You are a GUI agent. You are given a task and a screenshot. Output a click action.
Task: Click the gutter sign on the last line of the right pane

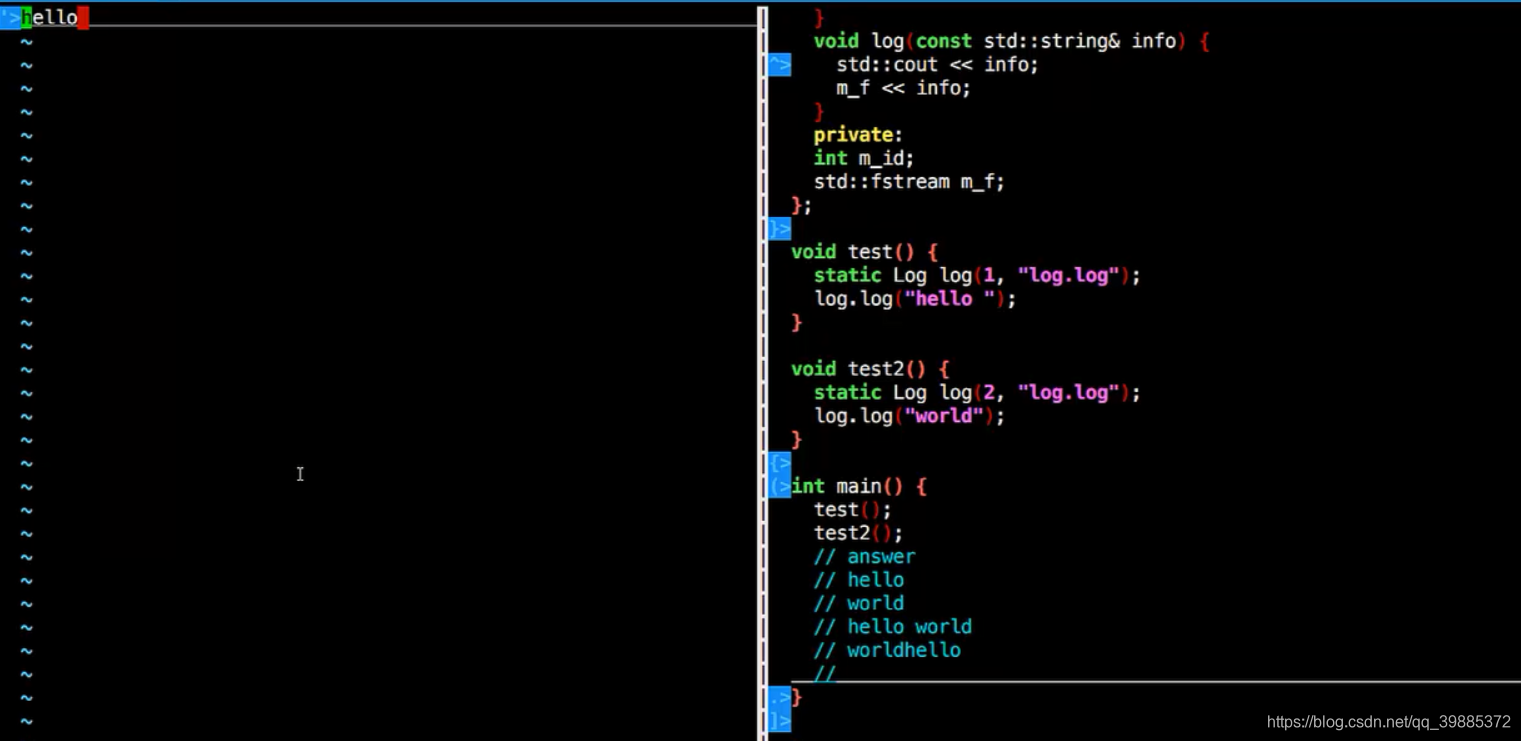point(780,720)
